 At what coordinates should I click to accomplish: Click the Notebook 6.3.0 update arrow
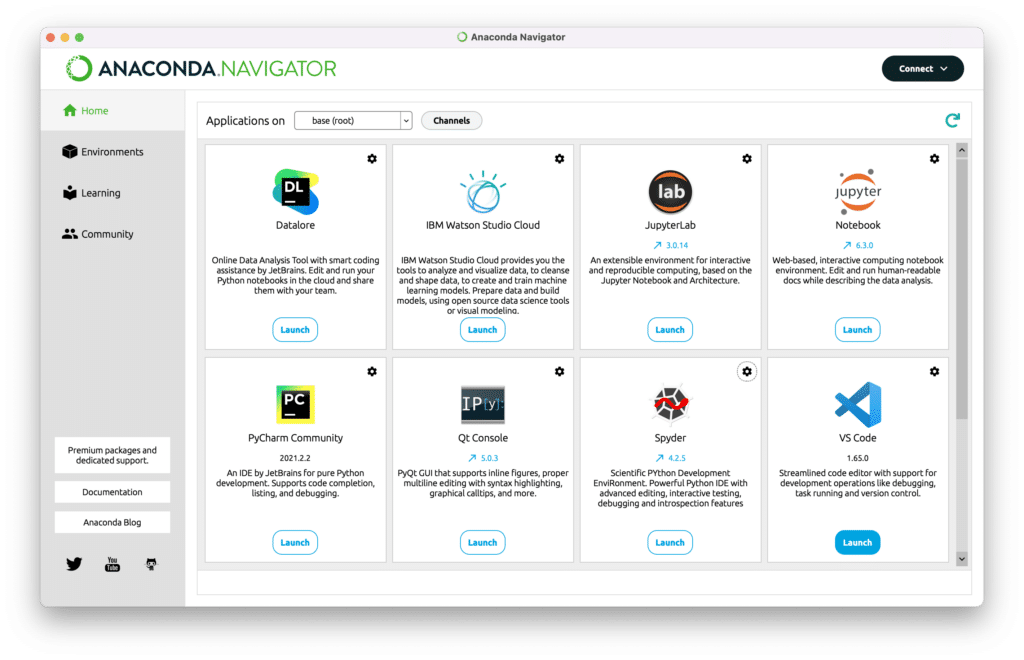point(847,245)
